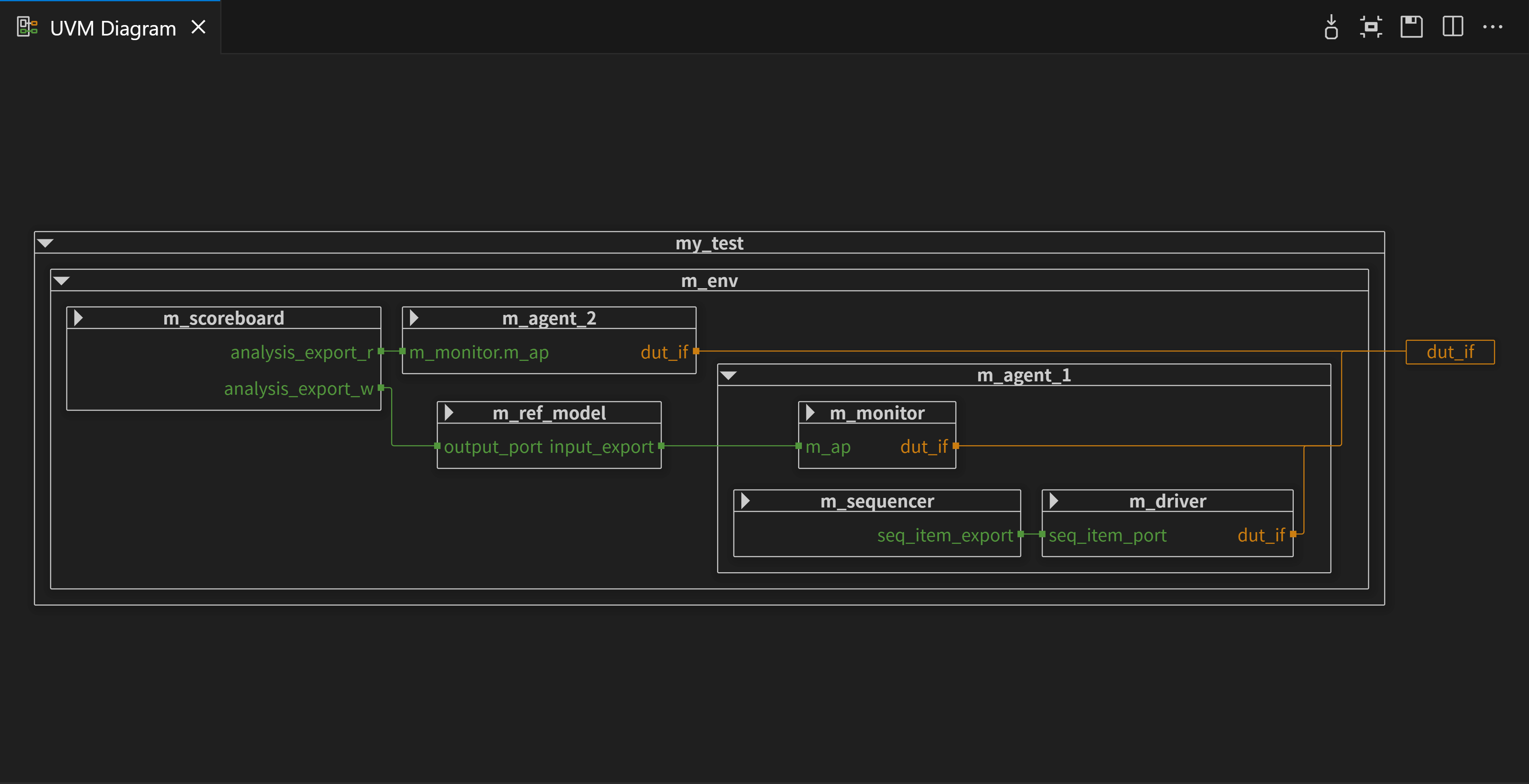The width and height of the screenshot is (1529, 784).
Task: Collapse the my_test block
Action: pos(46,243)
